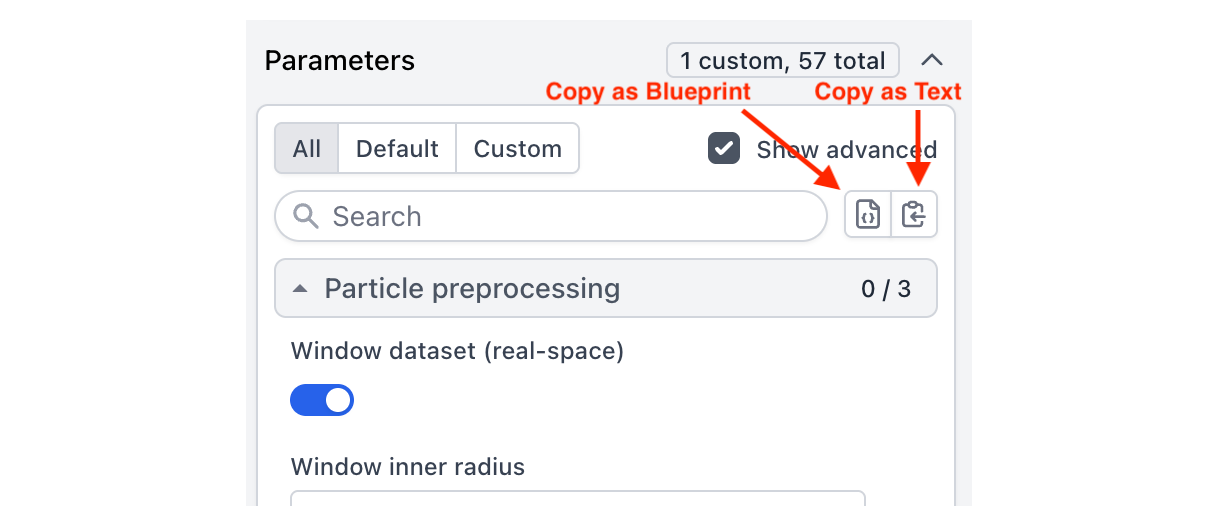This screenshot has width=1220, height=526.
Task: Click the Copy as Blueprint icon
Action: (x=867, y=214)
